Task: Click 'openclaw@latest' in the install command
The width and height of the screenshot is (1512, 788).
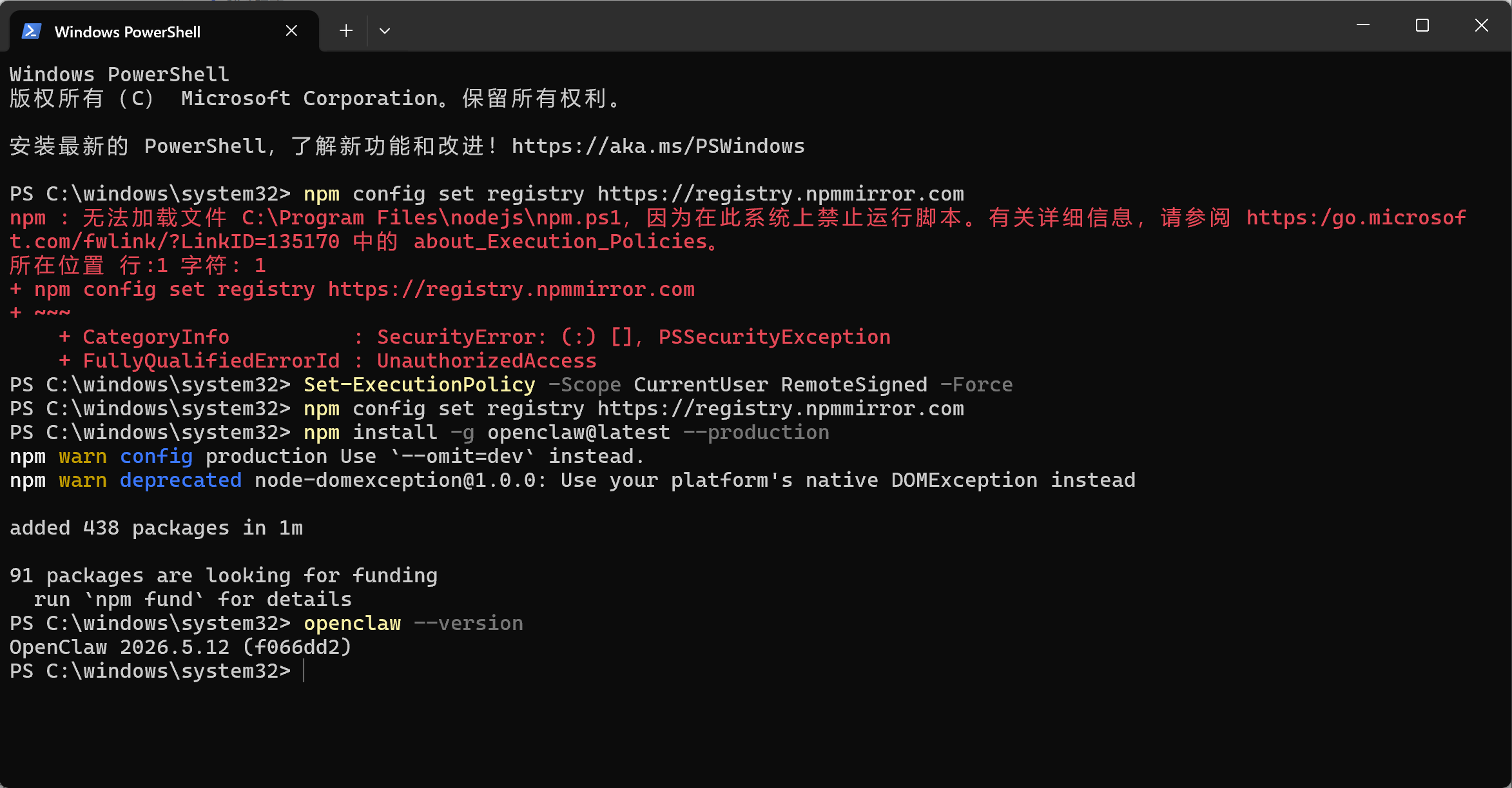Action: coord(579,433)
